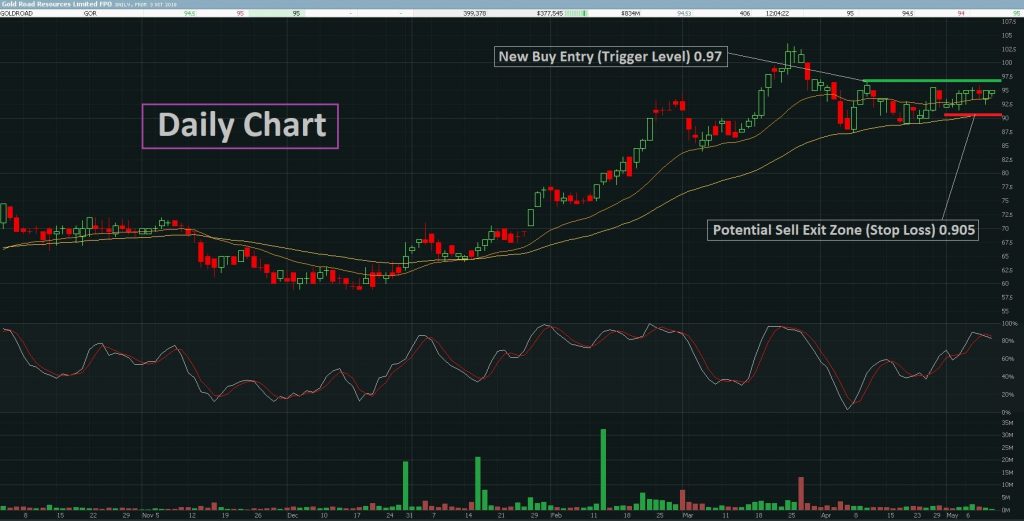Click the 100% stochastic axis label
Screen dimensions: 1024x521
point(1009,324)
